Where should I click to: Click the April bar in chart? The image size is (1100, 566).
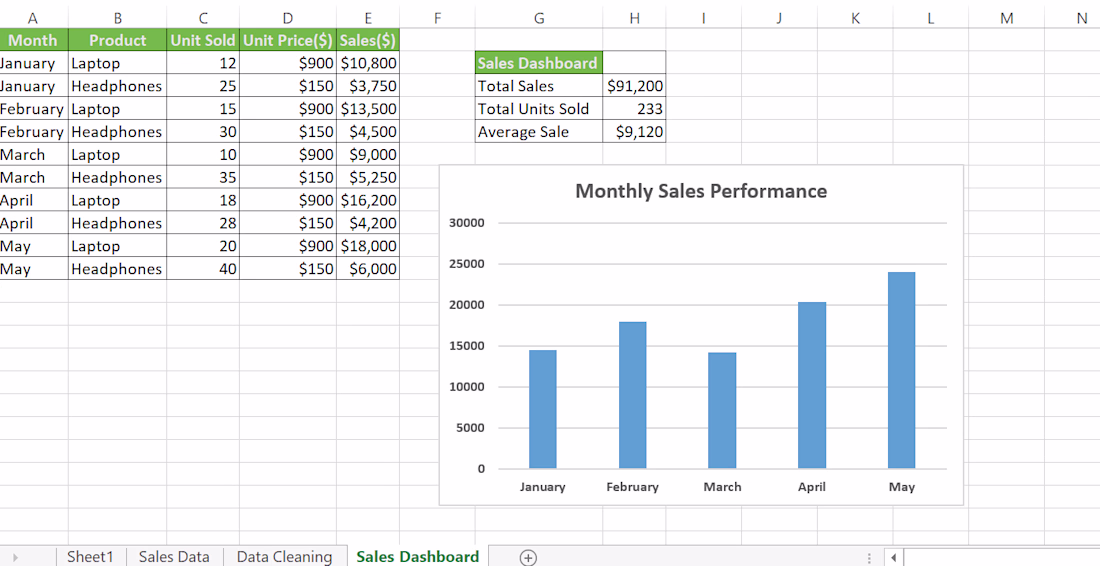coord(812,385)
